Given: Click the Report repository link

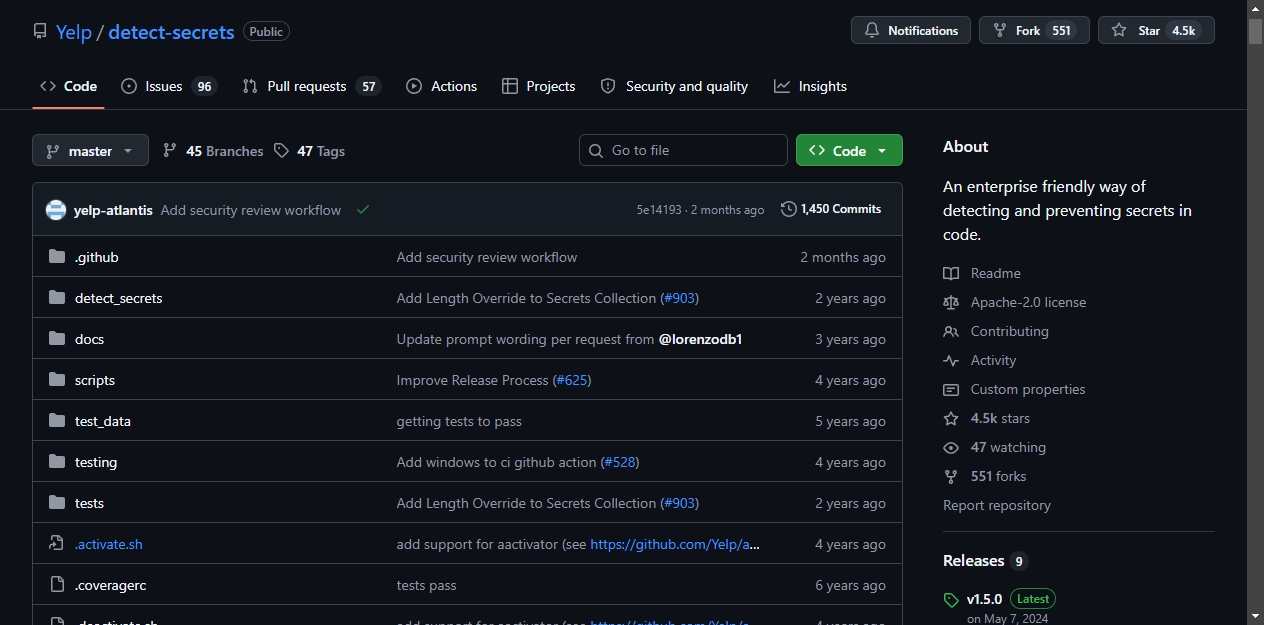Looking at the screenshot, I should coord(997,505).
